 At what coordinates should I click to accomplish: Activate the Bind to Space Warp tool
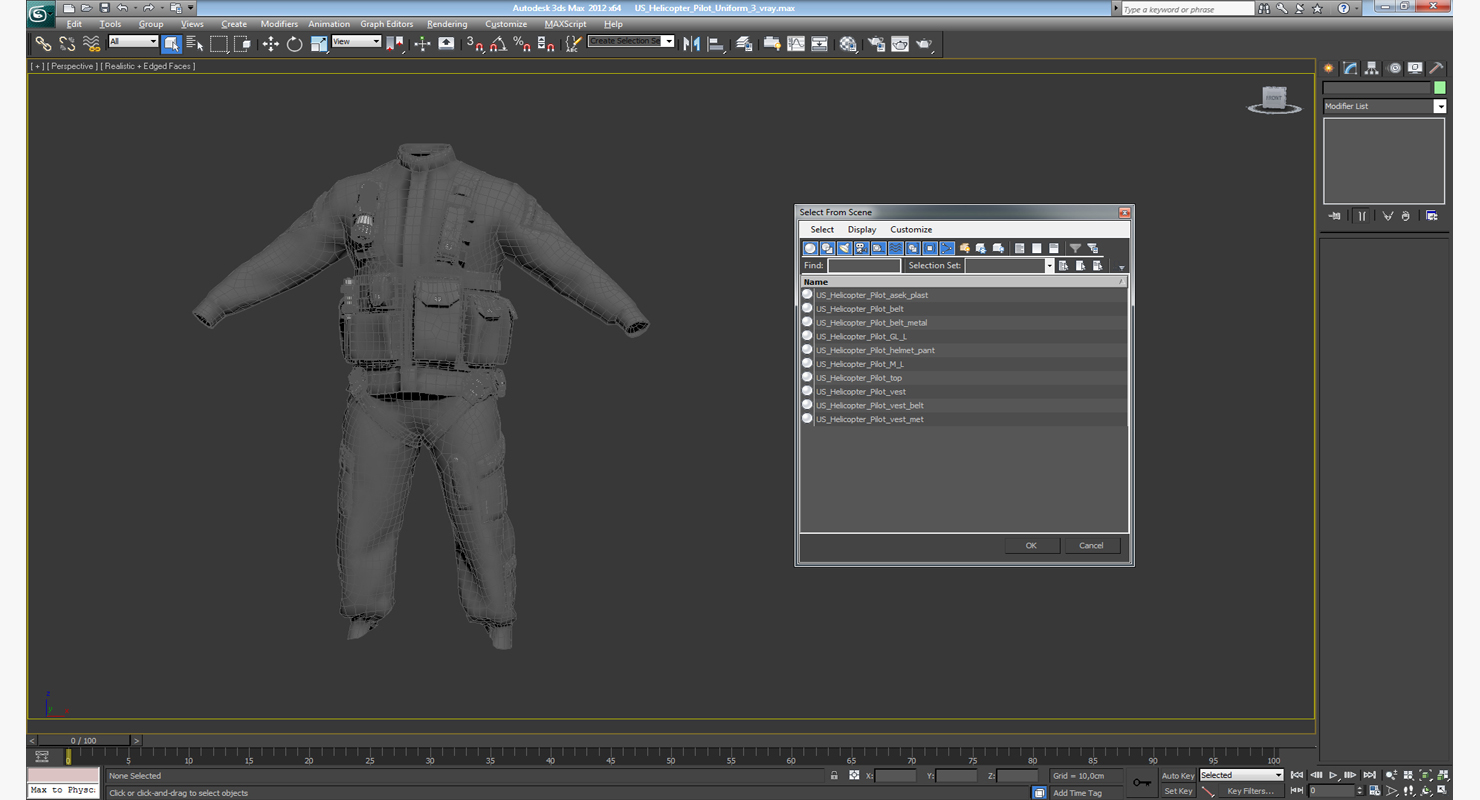[x=91, y=44]
